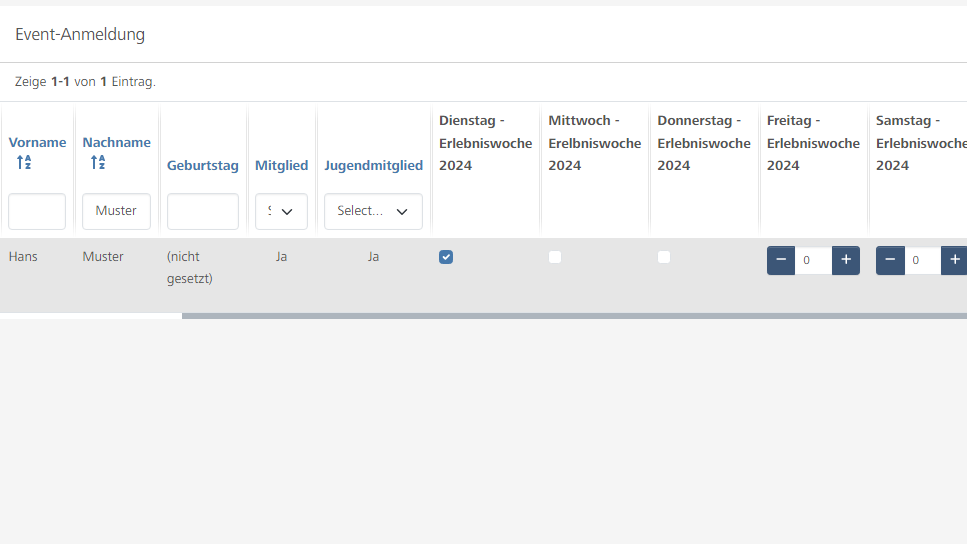Click the Jugendmitglied column header link

[x=373, y=165]
